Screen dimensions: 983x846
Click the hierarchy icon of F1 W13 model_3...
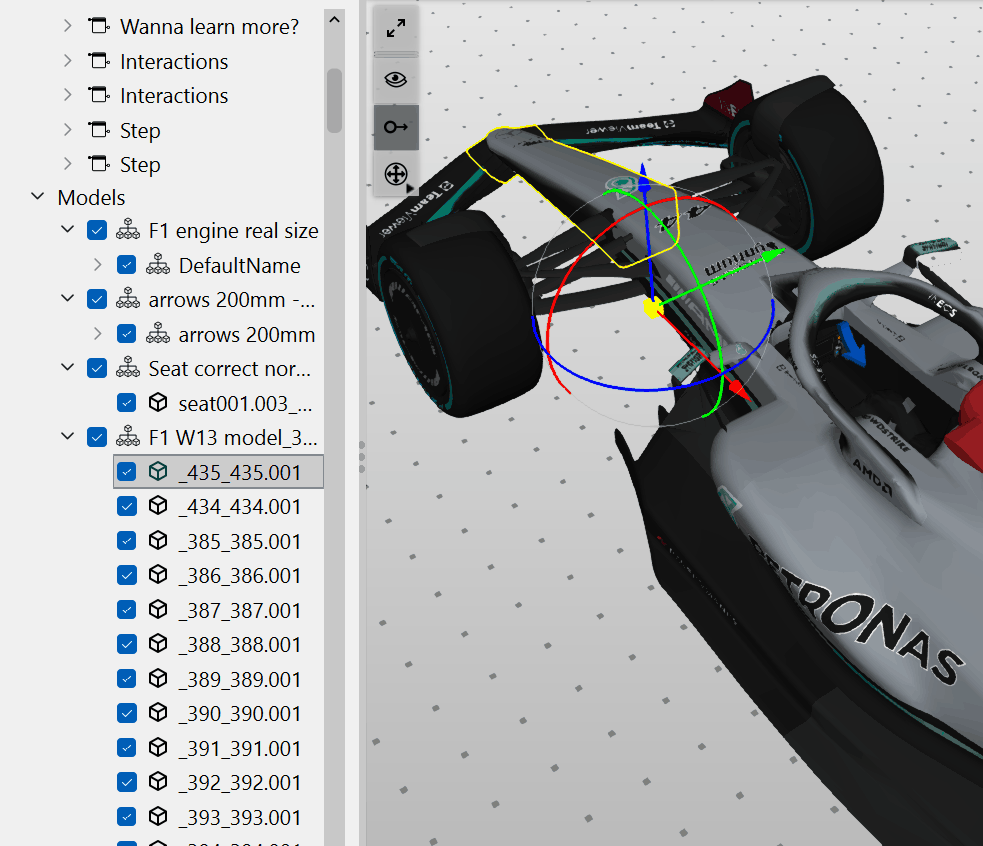pos(128,437)
